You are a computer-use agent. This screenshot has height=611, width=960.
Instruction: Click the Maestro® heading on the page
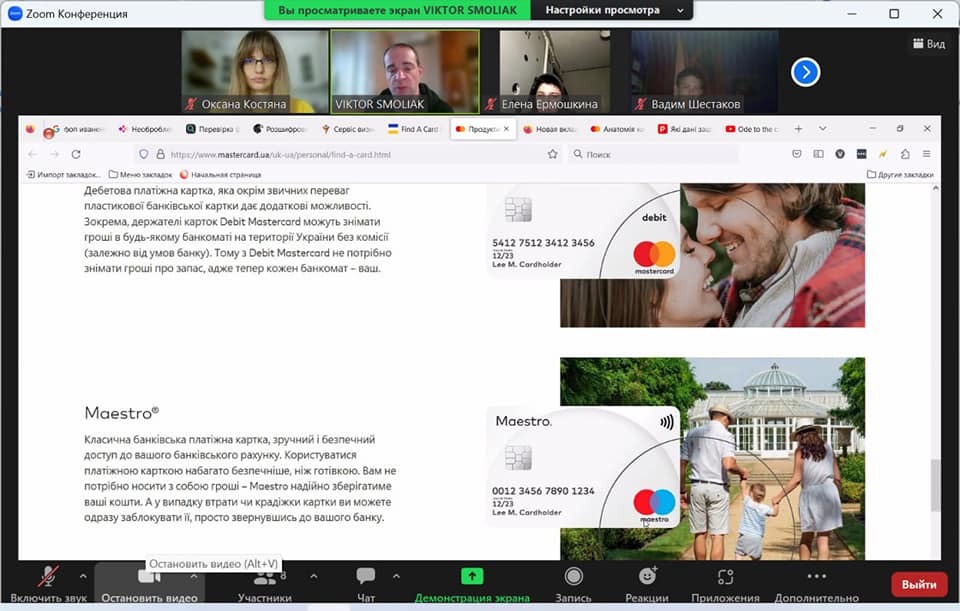[x=122, y=413]
